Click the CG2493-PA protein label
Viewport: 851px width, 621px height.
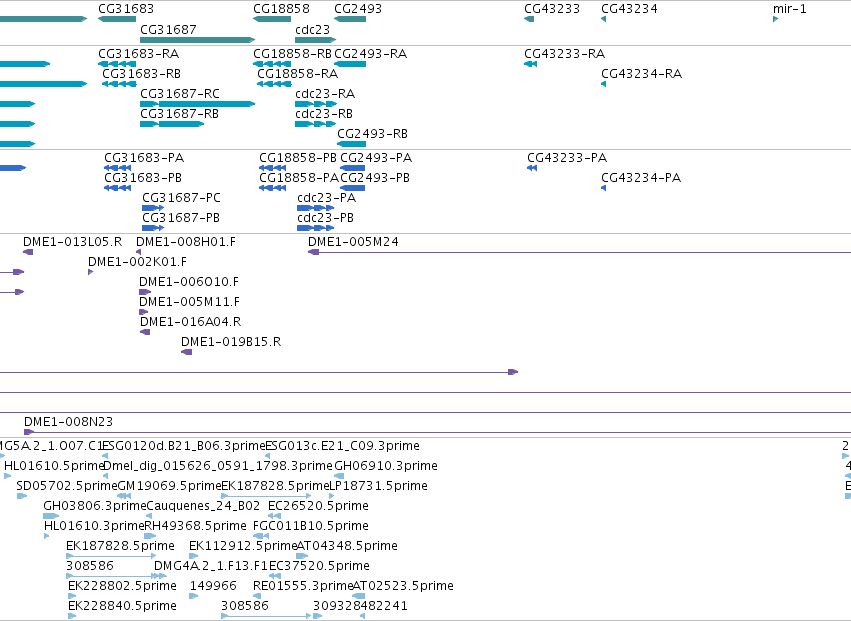pyautogui.click(x=376, y=158)
